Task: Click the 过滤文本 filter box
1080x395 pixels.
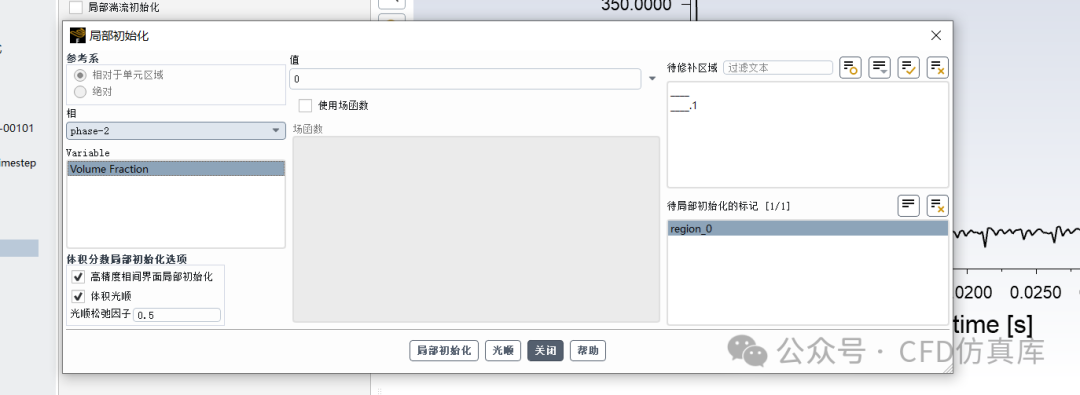Action: pos(778,68)
